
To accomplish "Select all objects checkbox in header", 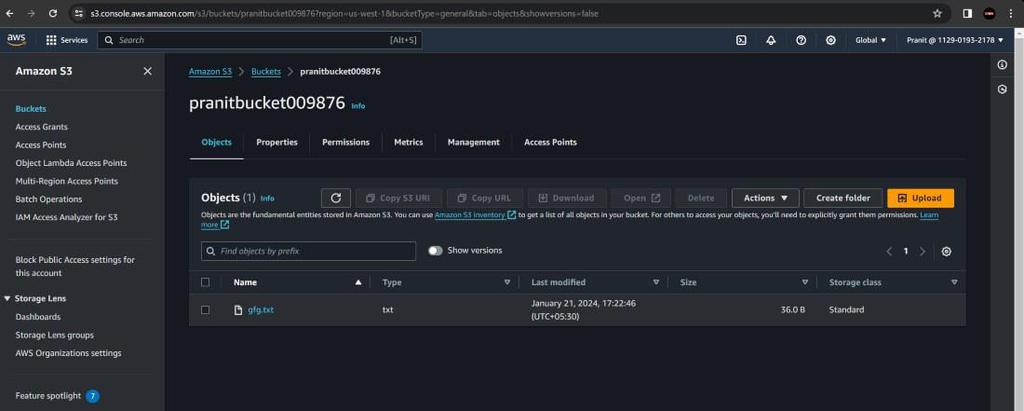I will click(205, 282).
